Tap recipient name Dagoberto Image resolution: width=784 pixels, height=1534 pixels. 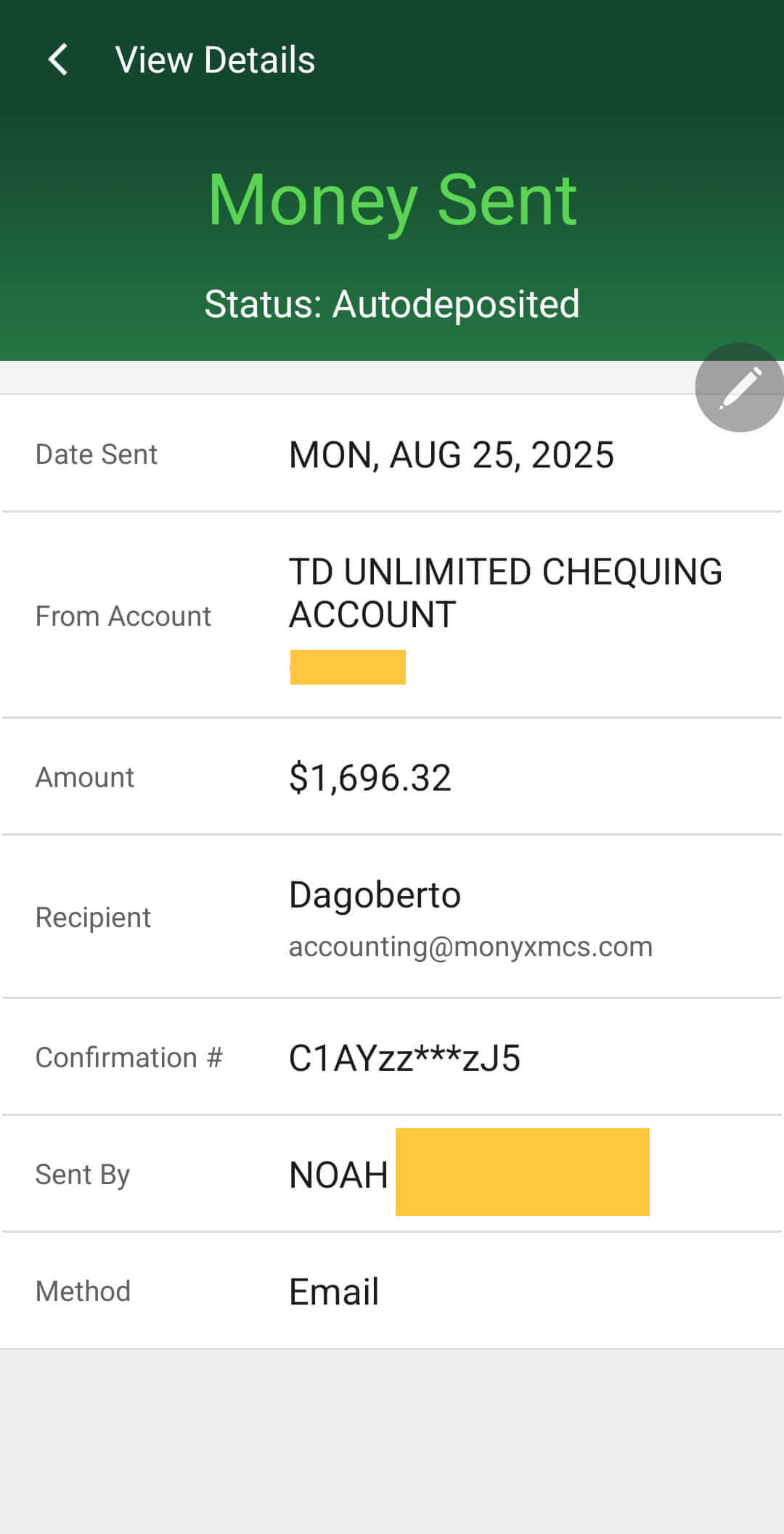(375, 894)
